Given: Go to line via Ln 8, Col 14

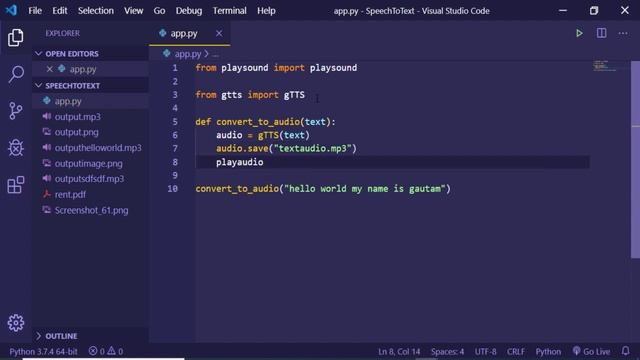Looking at the screenshot, I should [x=399, y=351].
